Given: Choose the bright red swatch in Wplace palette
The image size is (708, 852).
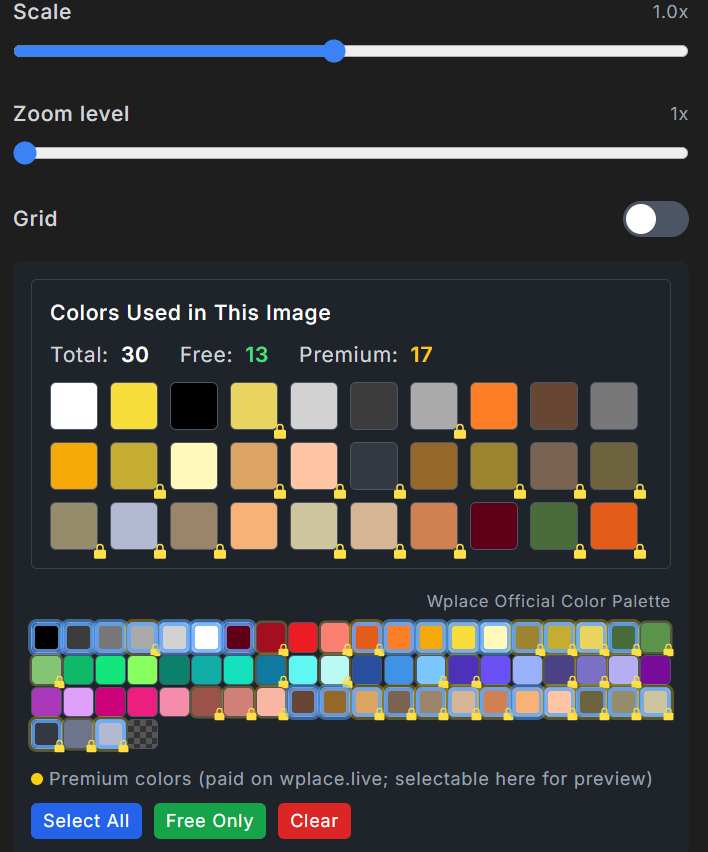Looking at the screenshot, I should coord(303,637).
